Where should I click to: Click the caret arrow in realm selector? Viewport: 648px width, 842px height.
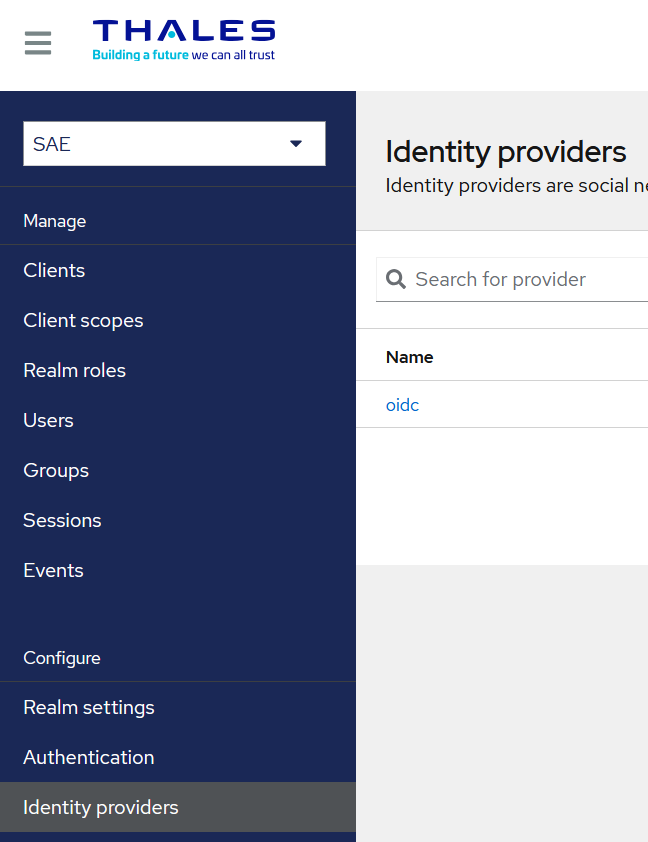pos(296,144)
